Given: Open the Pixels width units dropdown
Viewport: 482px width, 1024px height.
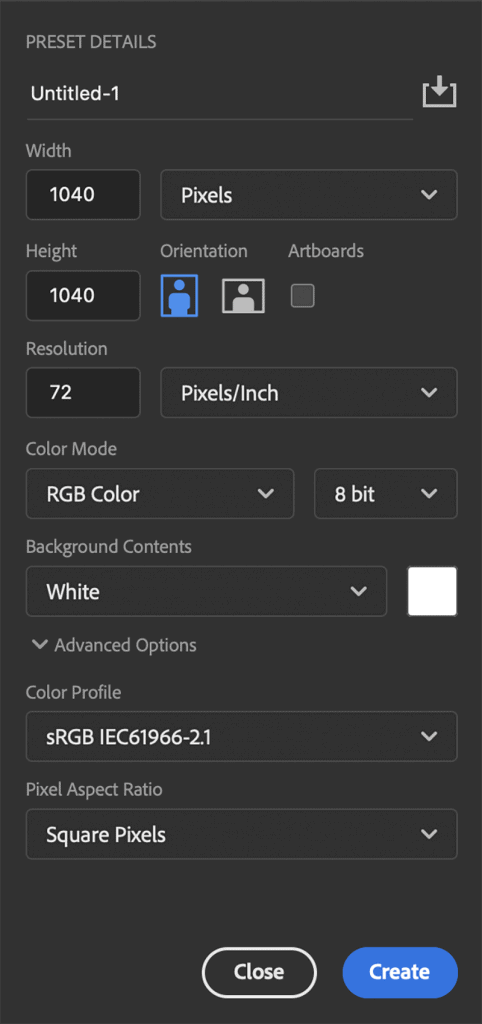Looking at the screenshot, I should (309, 195).
